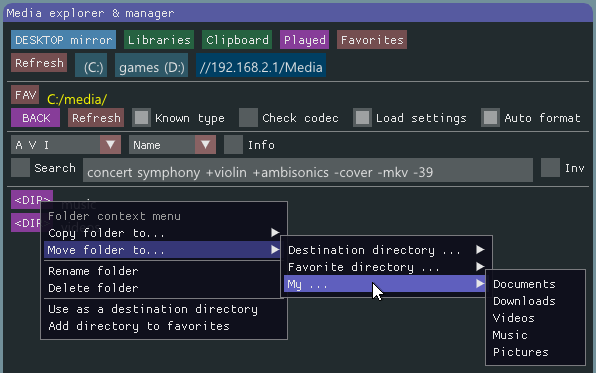Enable the Search checkbox
This screenshot has width=596, height=373.
point(21,168)
